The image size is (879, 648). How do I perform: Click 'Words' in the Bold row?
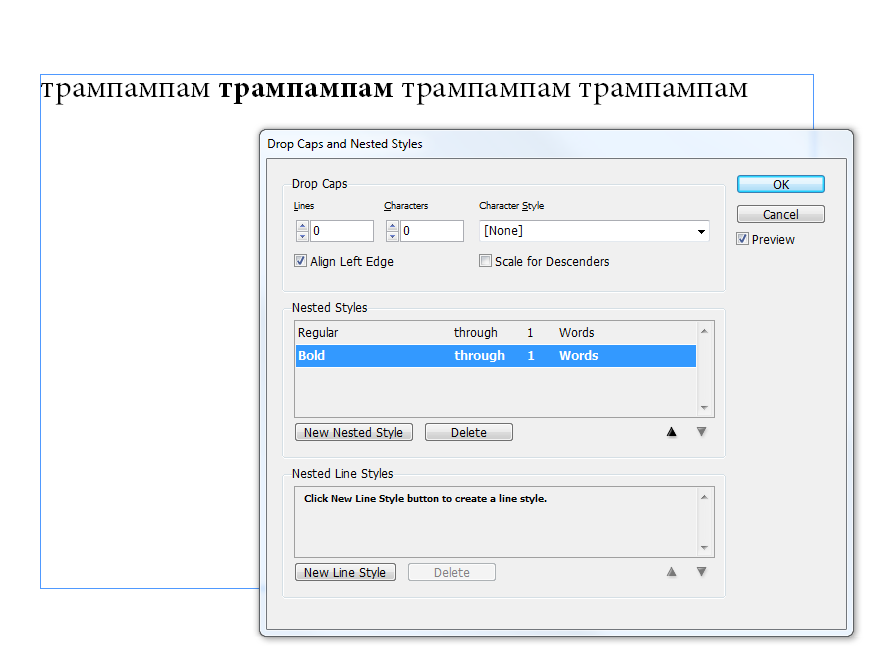pos(579,356)
